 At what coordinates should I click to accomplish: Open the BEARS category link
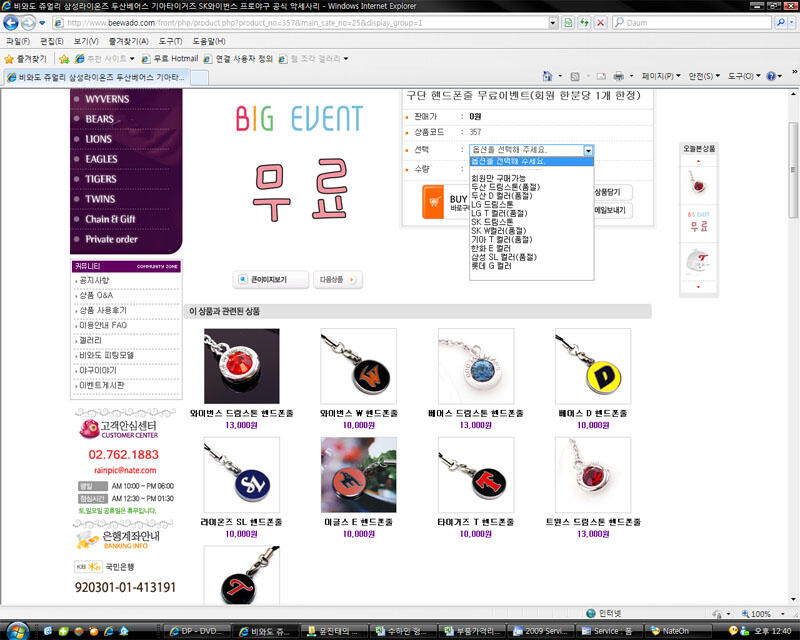point(99,119)
